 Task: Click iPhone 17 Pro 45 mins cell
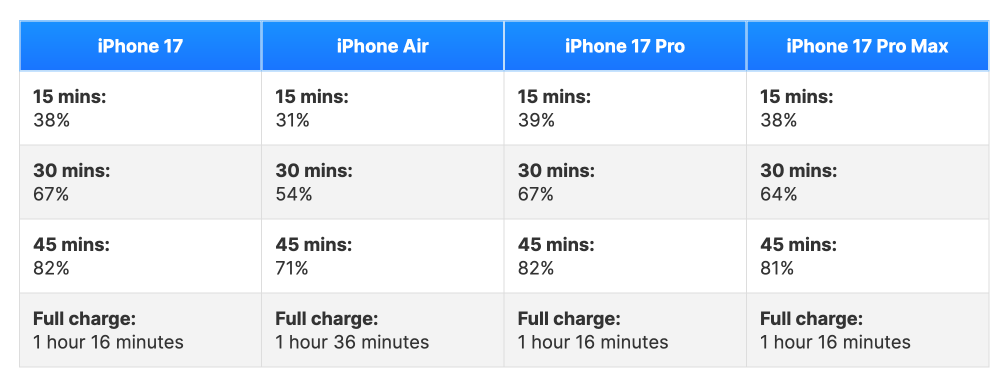625,257
